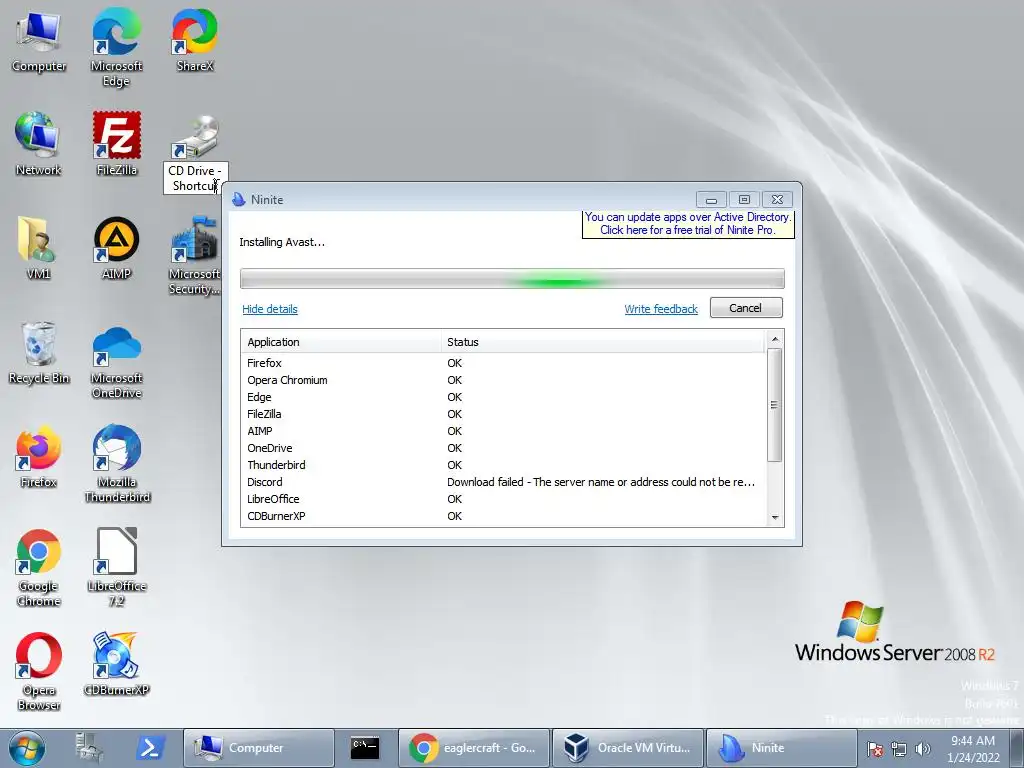Select the Firefox desktop shortcut
The width and height of the screenshot is (1024, 768).
[x=38, y=456]
